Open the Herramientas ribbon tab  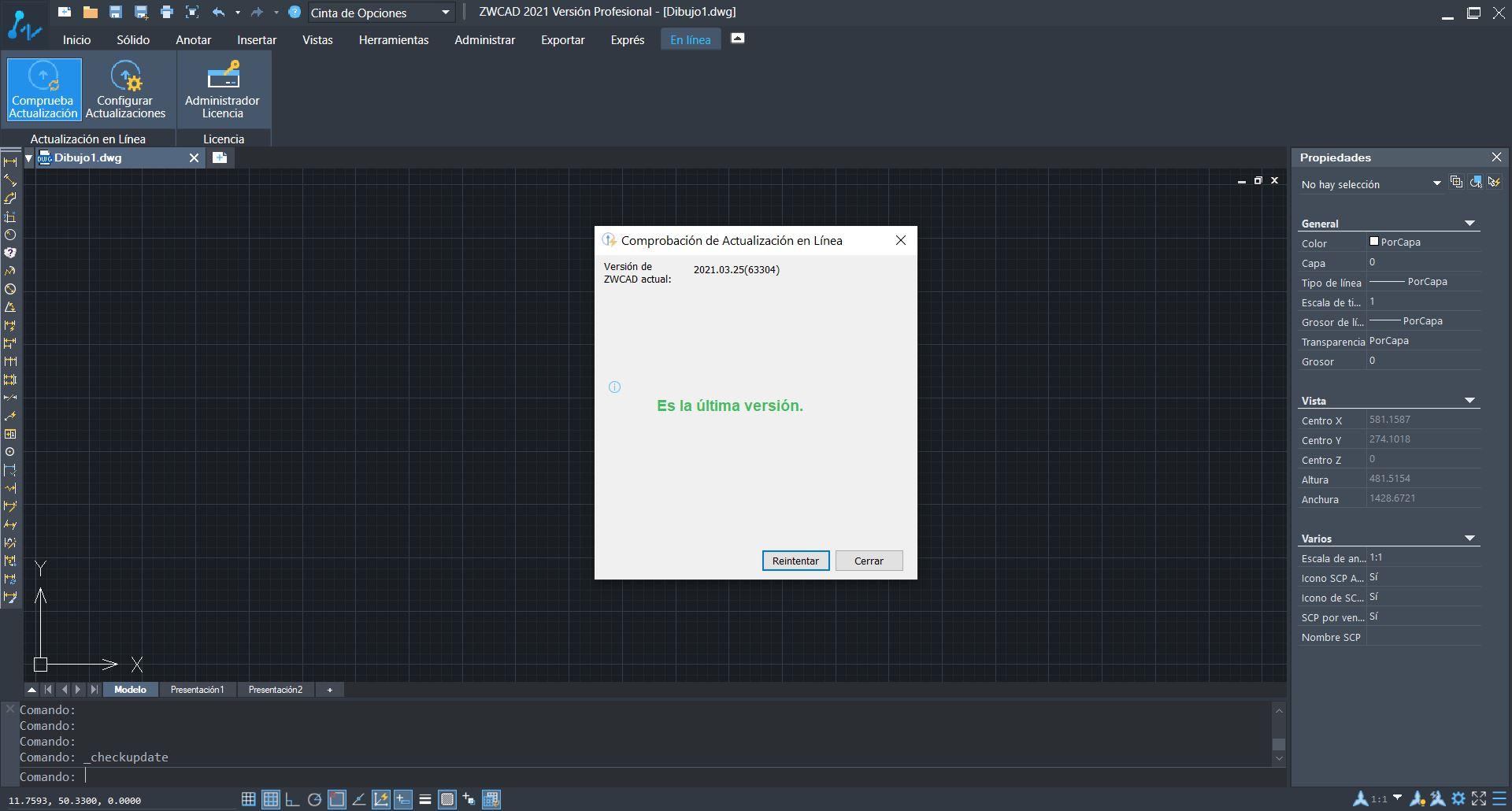pyautogui.click(x=393, y=40)
